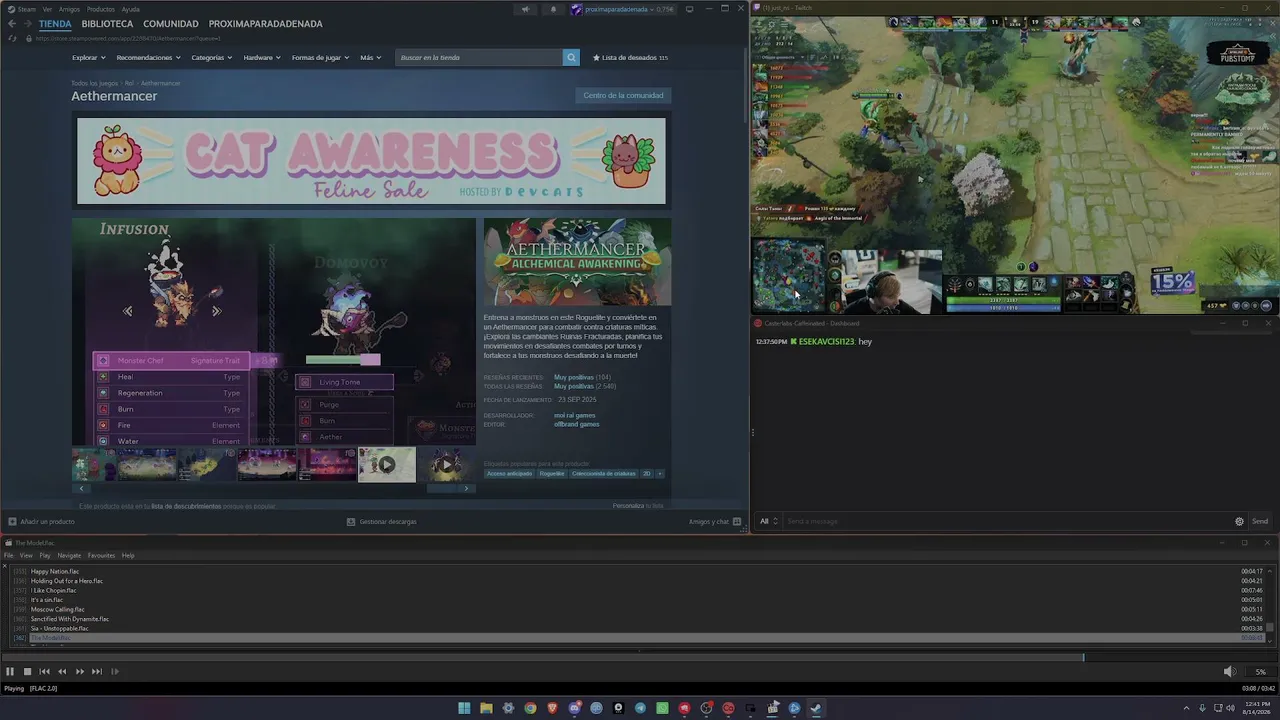Image resolution: width=1280 pixels, height=720 pixels.
Task: Click the music player seek bar
Action: point(640,657)
